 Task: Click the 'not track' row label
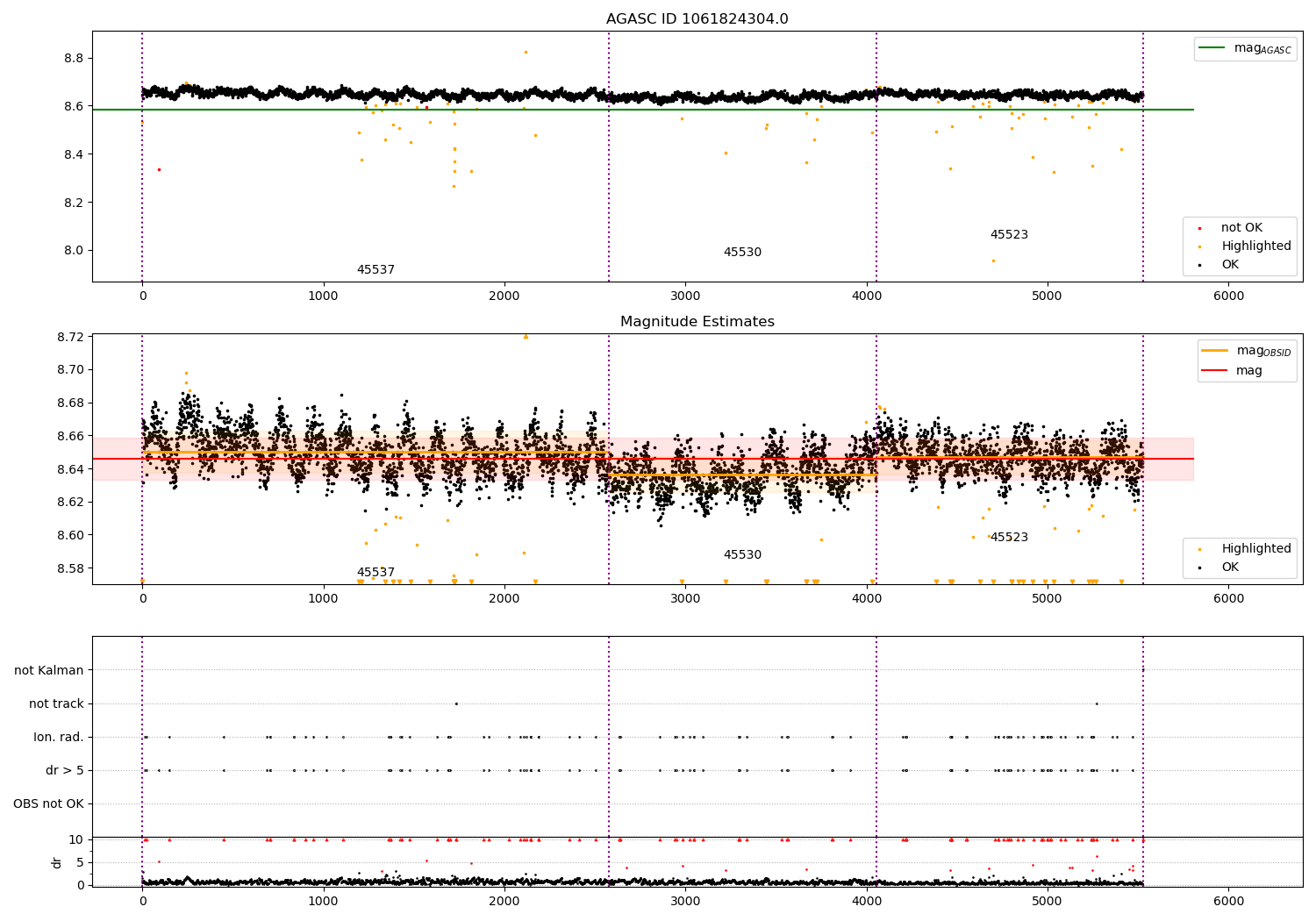[x=56, y=703]
